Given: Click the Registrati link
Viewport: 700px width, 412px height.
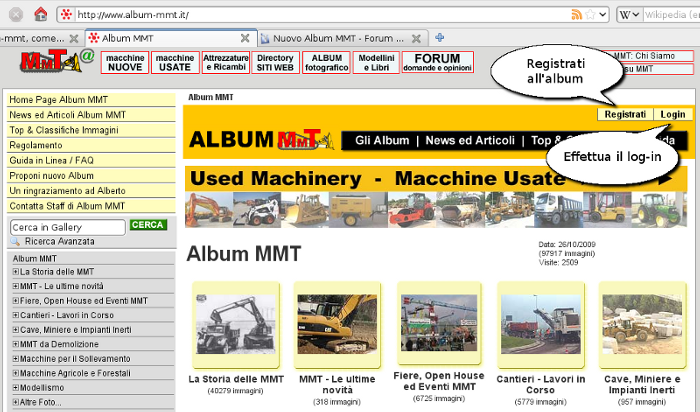Looking at the screenshot, I should [625, 115].
